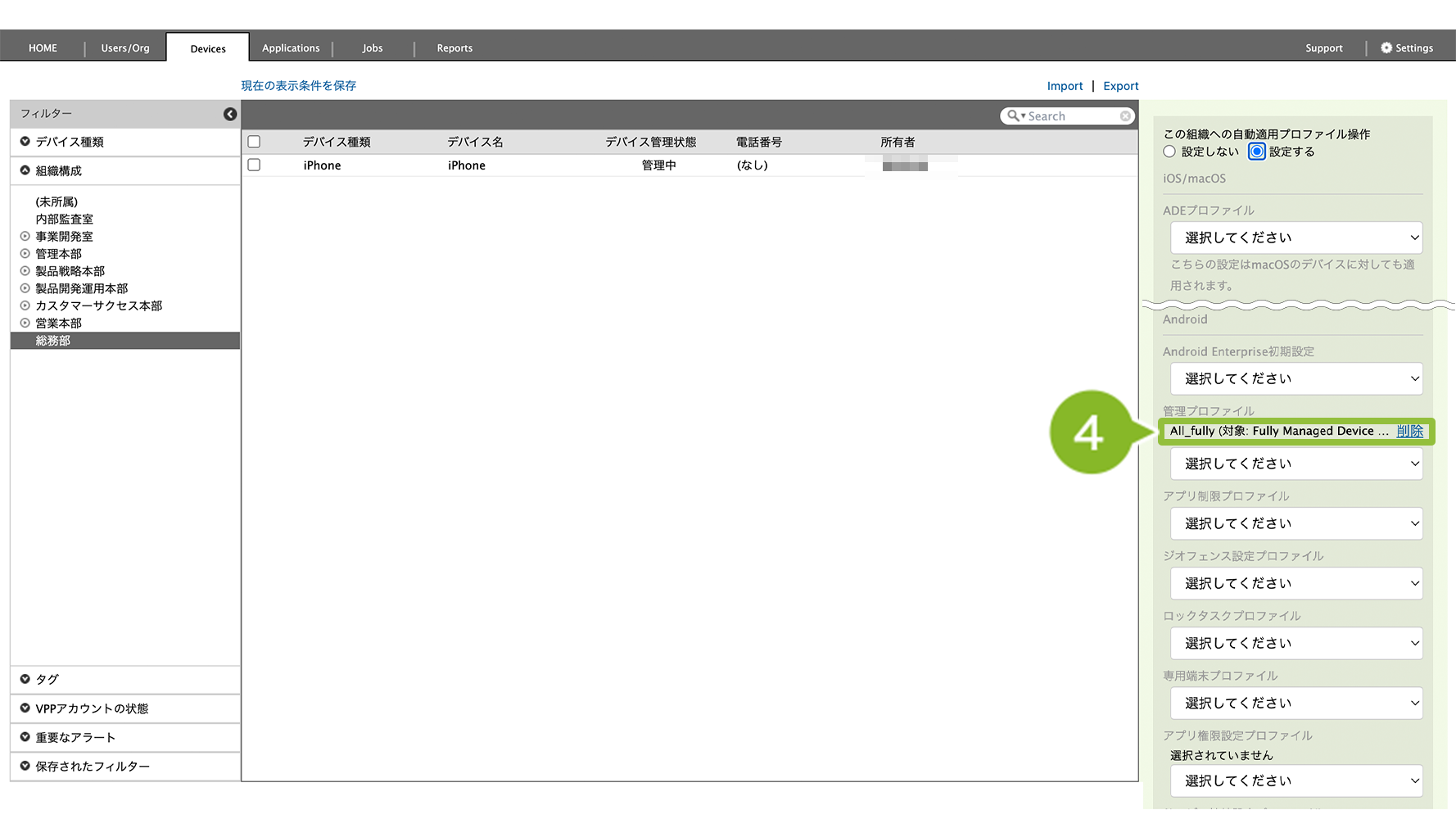Clear the search field with X icon
The width and height of the screenshot is (1456, 819).
(1125, 116)
